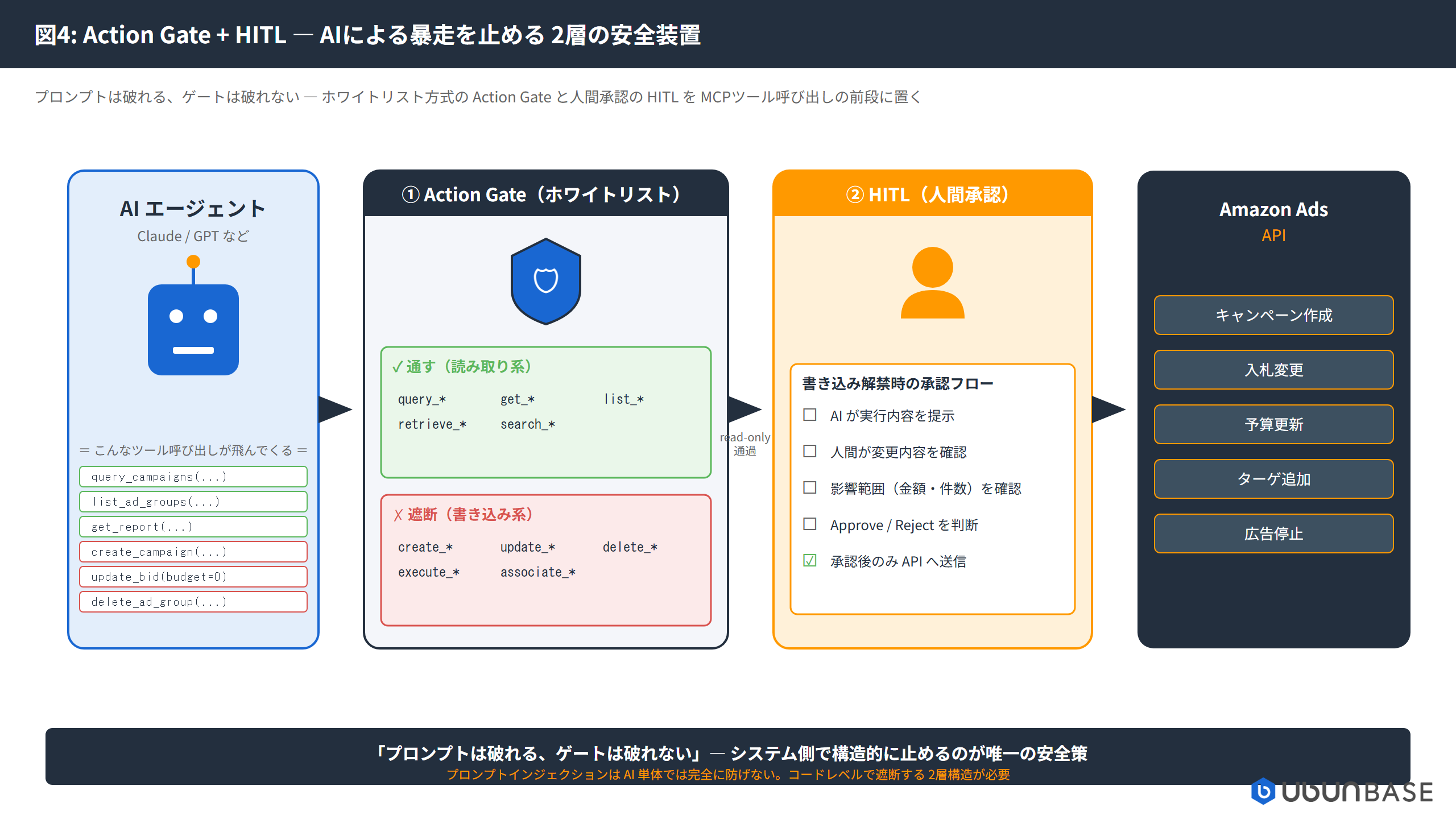The height and width of the screenshot is (819, 1456).
Task: Click the UUUNBASE logo icon
Action: coord(1263,791)
